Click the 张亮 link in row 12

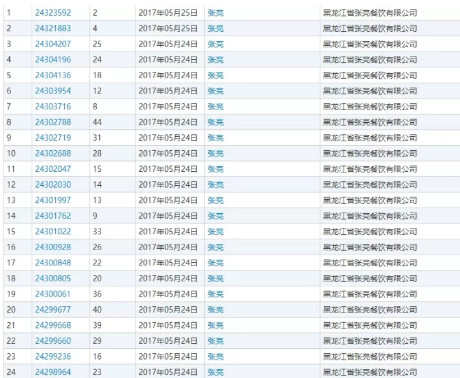tap(216, 185)
